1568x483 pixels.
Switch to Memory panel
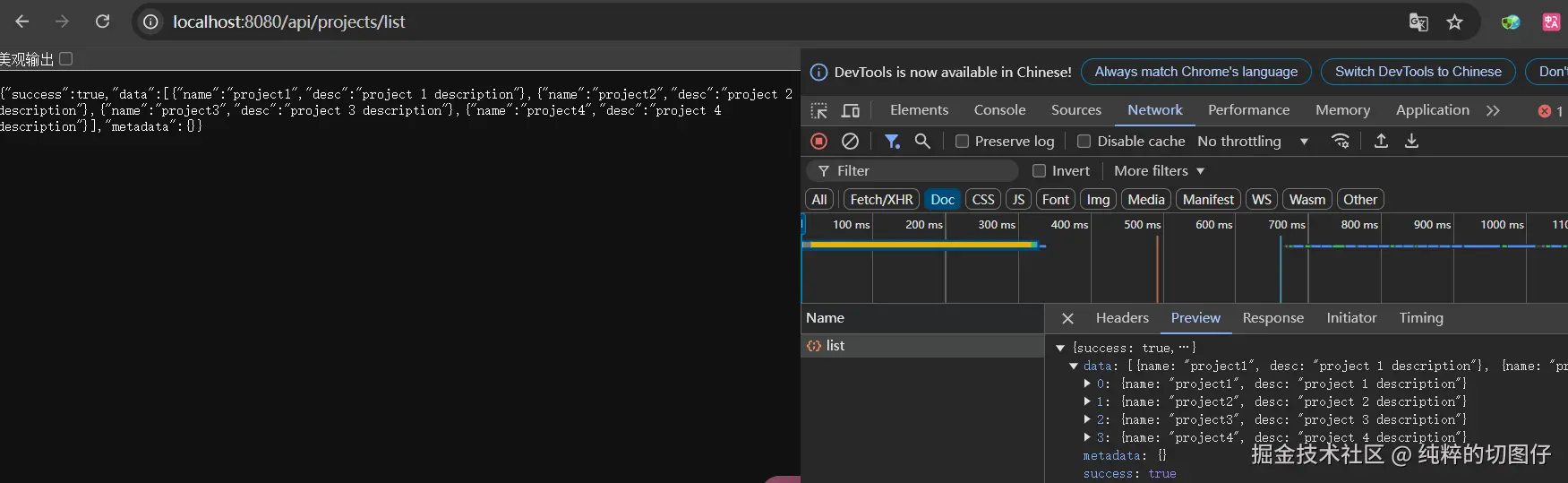tap(1342, 110)
